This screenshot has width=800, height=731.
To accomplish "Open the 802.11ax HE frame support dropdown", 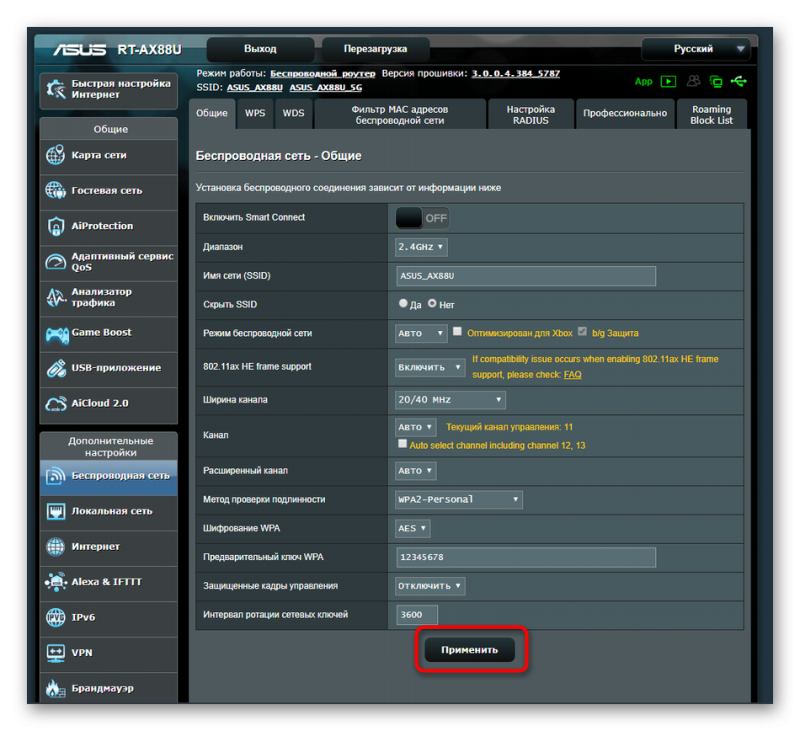I will click(x=430, y=367).
